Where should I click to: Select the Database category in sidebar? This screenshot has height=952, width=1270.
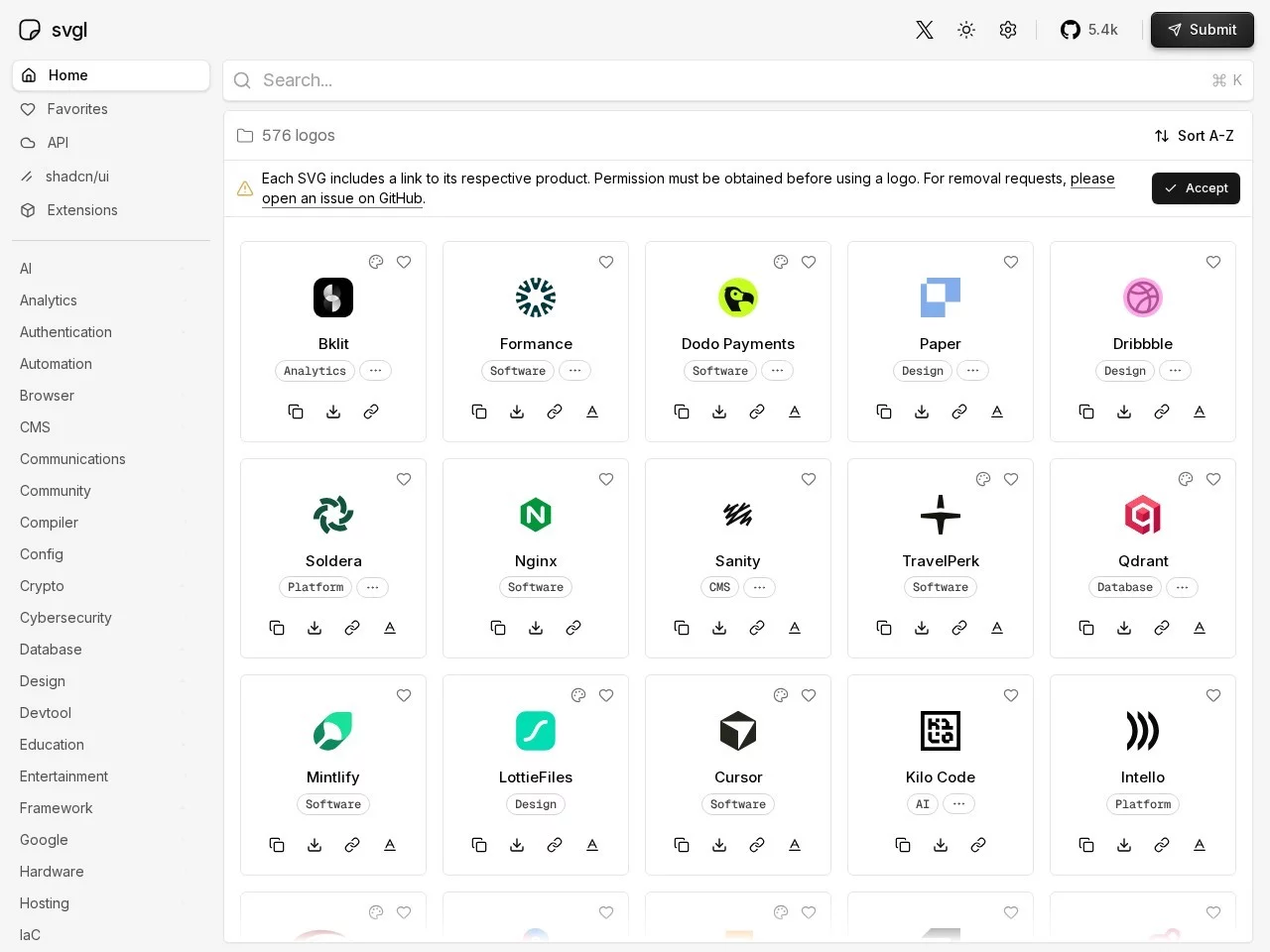click(x=51, y=650)
